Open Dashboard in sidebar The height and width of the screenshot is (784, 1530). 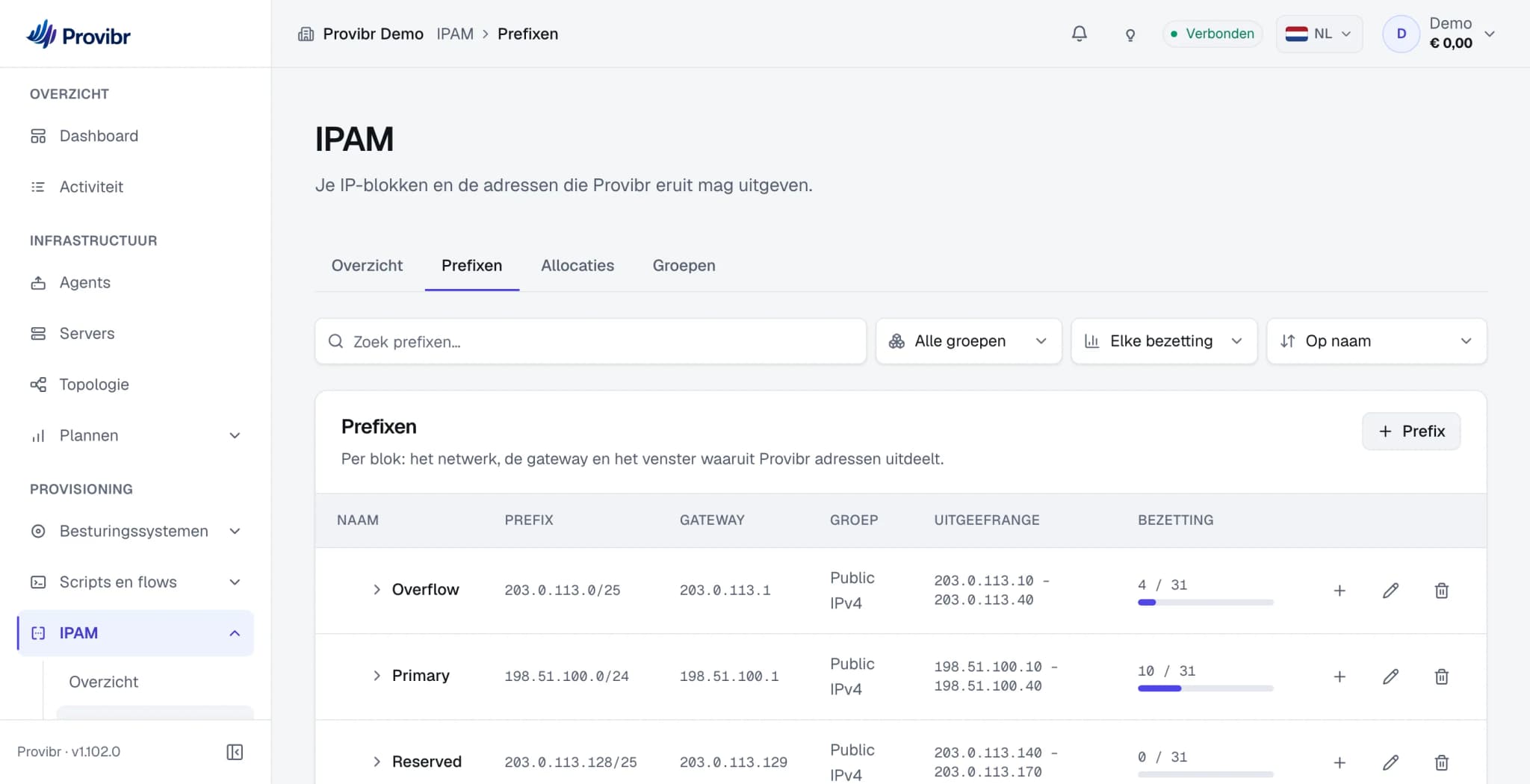tap(135, 136)
